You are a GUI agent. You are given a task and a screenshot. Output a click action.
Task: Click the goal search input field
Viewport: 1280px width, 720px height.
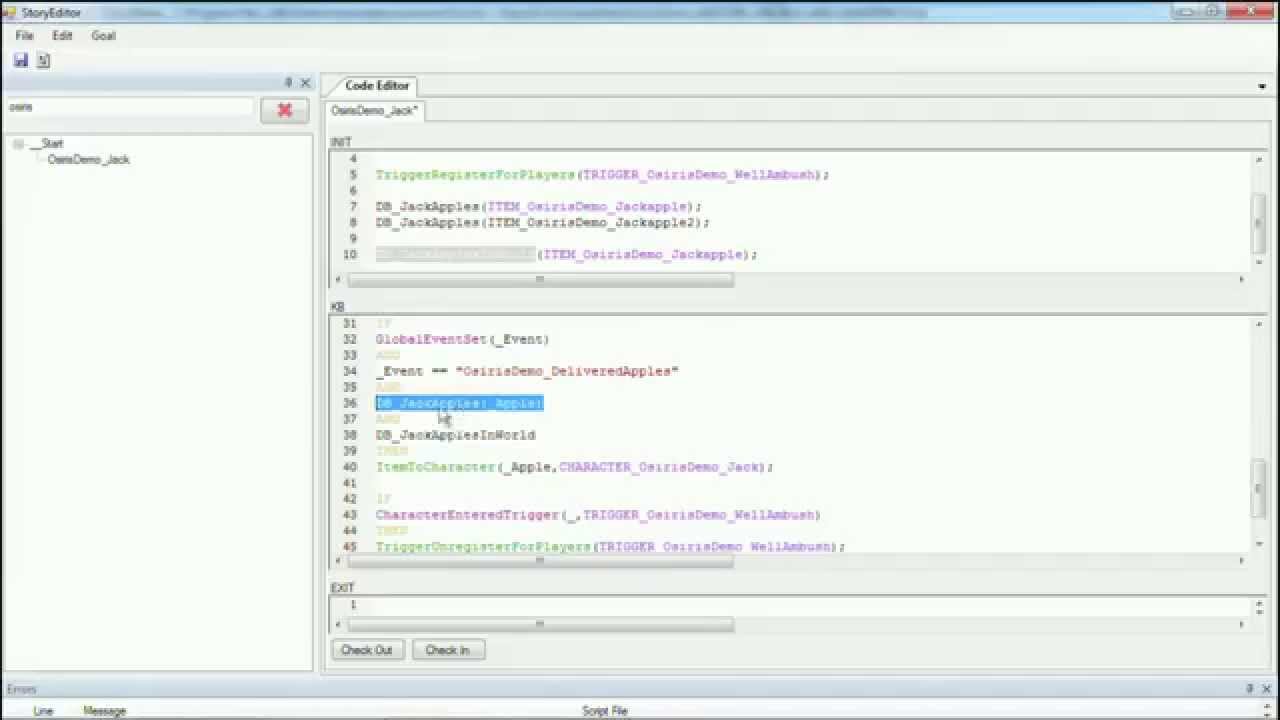click(130, 107)
